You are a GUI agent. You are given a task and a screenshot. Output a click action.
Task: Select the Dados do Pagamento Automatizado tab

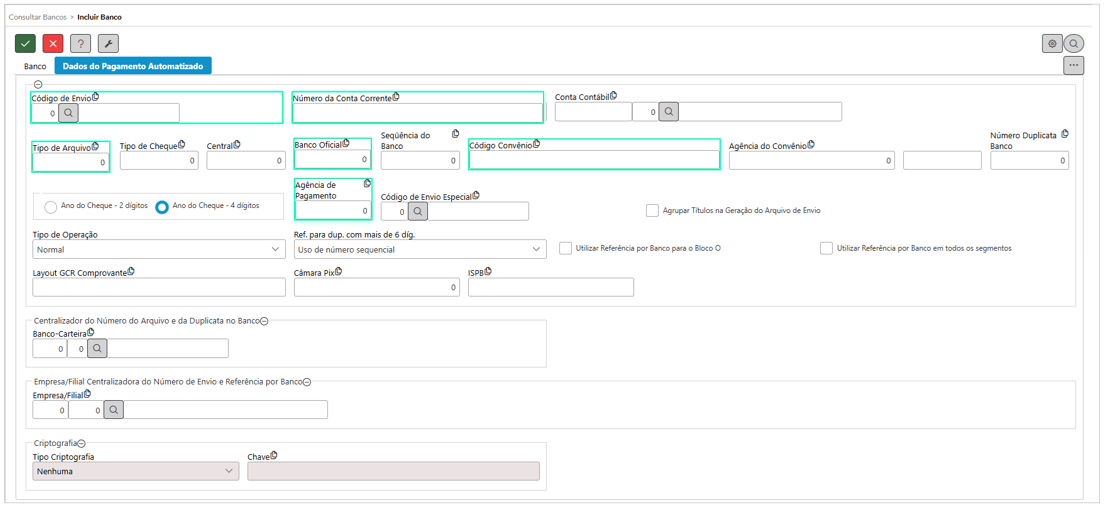[x=133, y=66]
